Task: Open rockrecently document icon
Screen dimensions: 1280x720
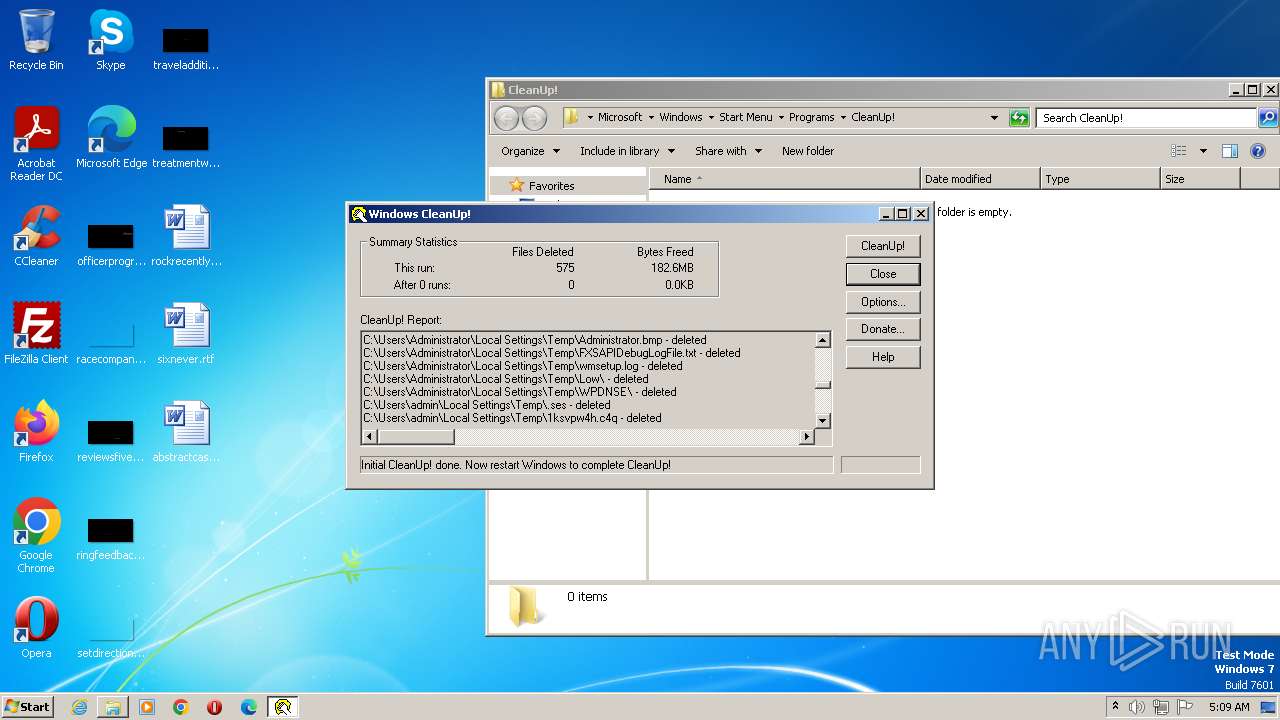Action: coord(186,236)
